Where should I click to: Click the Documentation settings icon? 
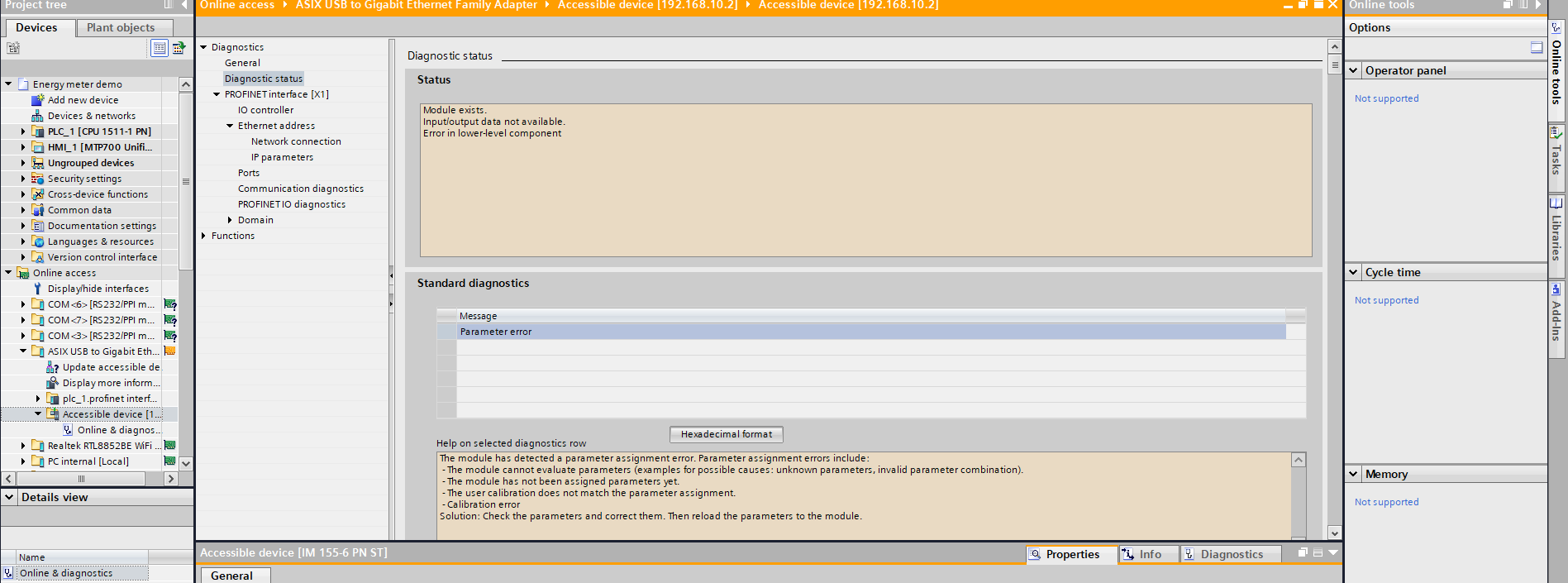tap(37, 226)
